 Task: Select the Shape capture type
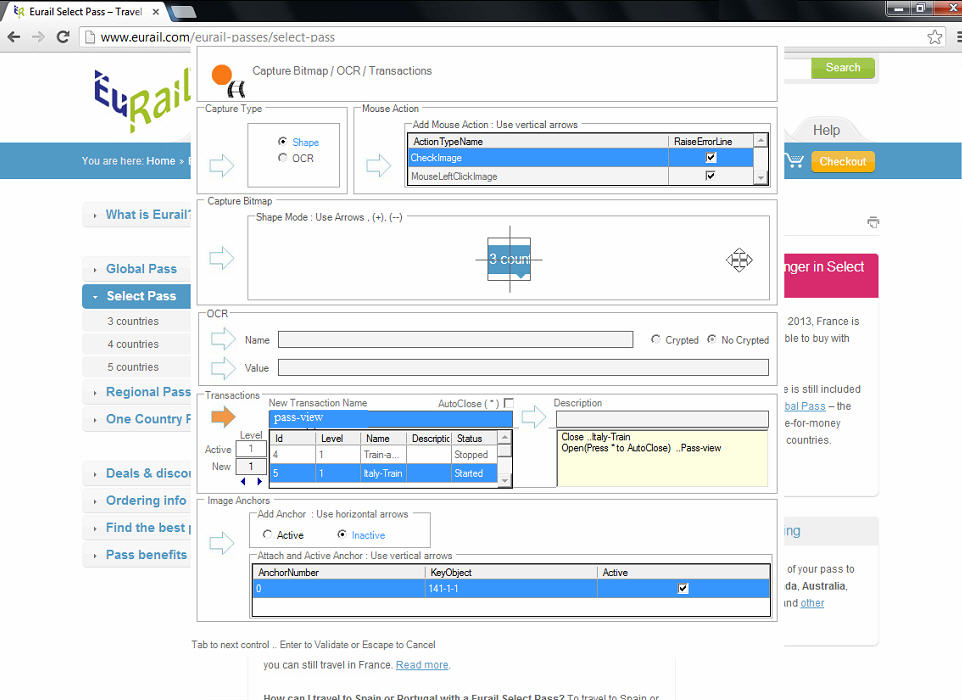[x=282, y=141]
